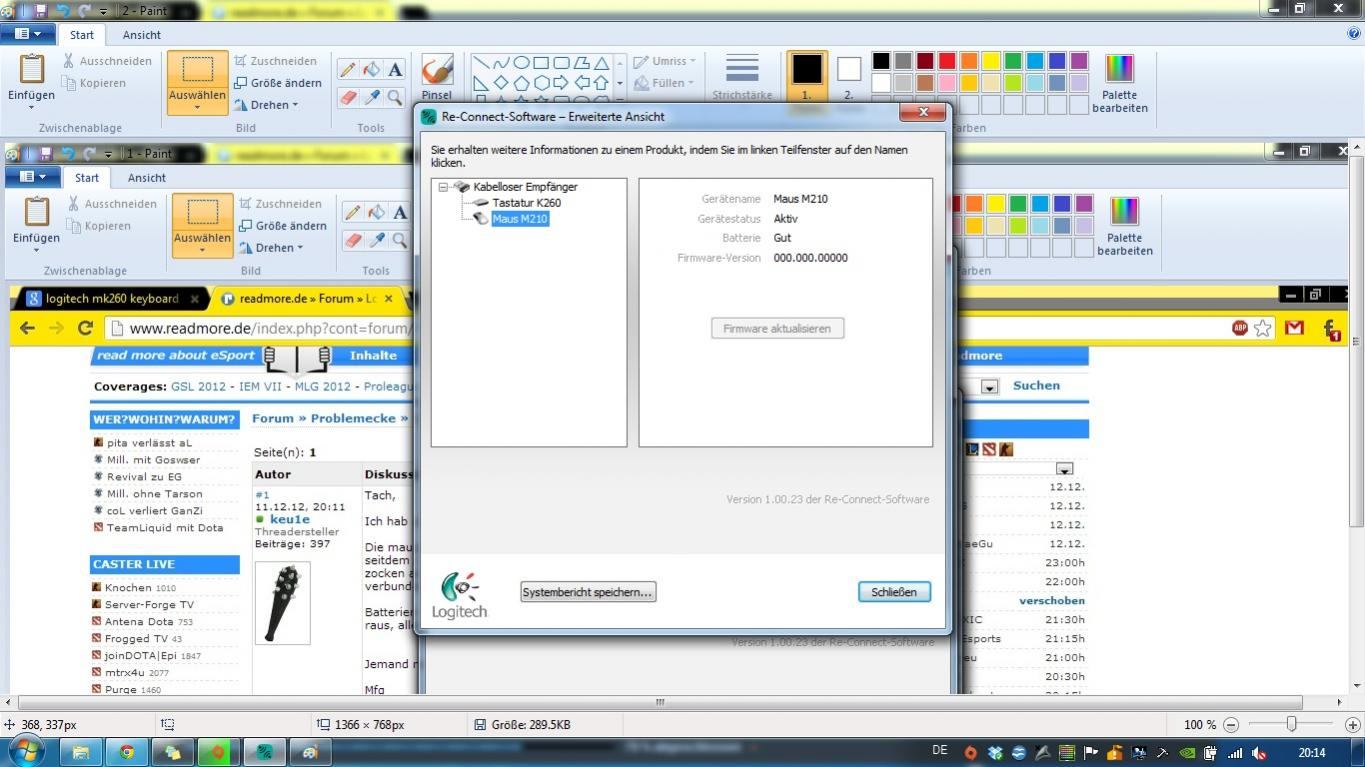Click the zoom slider handle in the status bar
Screen dimensions: 1365x767
pyautogui.click(x=1291, y=724)
